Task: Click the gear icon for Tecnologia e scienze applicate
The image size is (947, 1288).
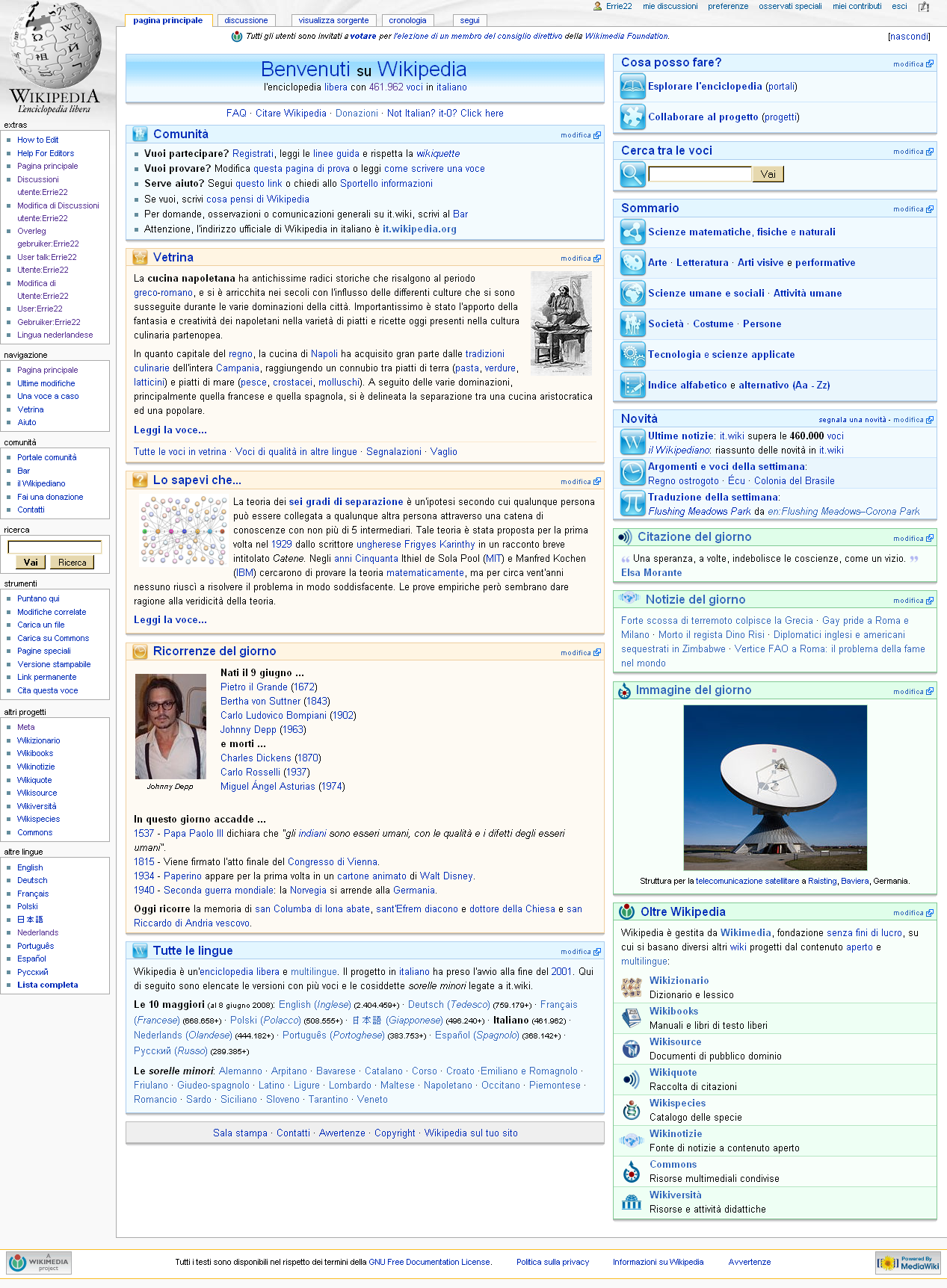Action: tap(632, 355)
